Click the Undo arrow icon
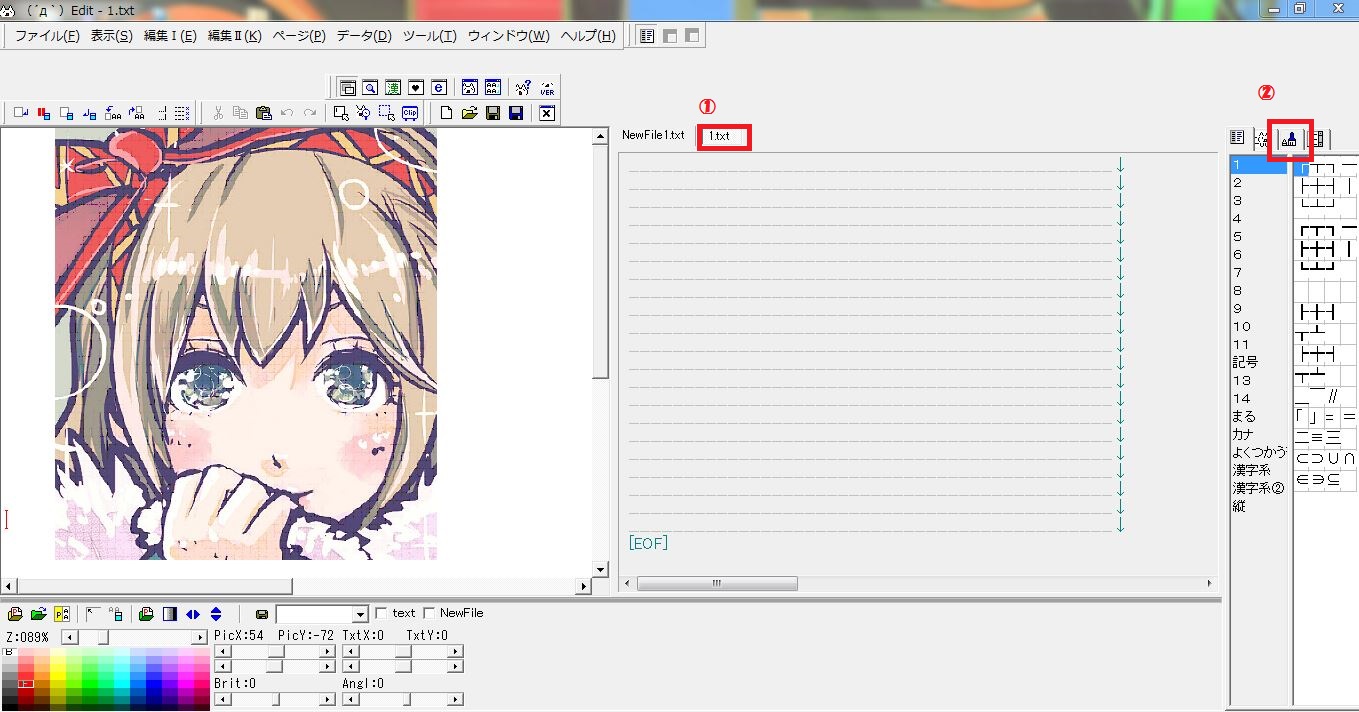 pos(288,113)
